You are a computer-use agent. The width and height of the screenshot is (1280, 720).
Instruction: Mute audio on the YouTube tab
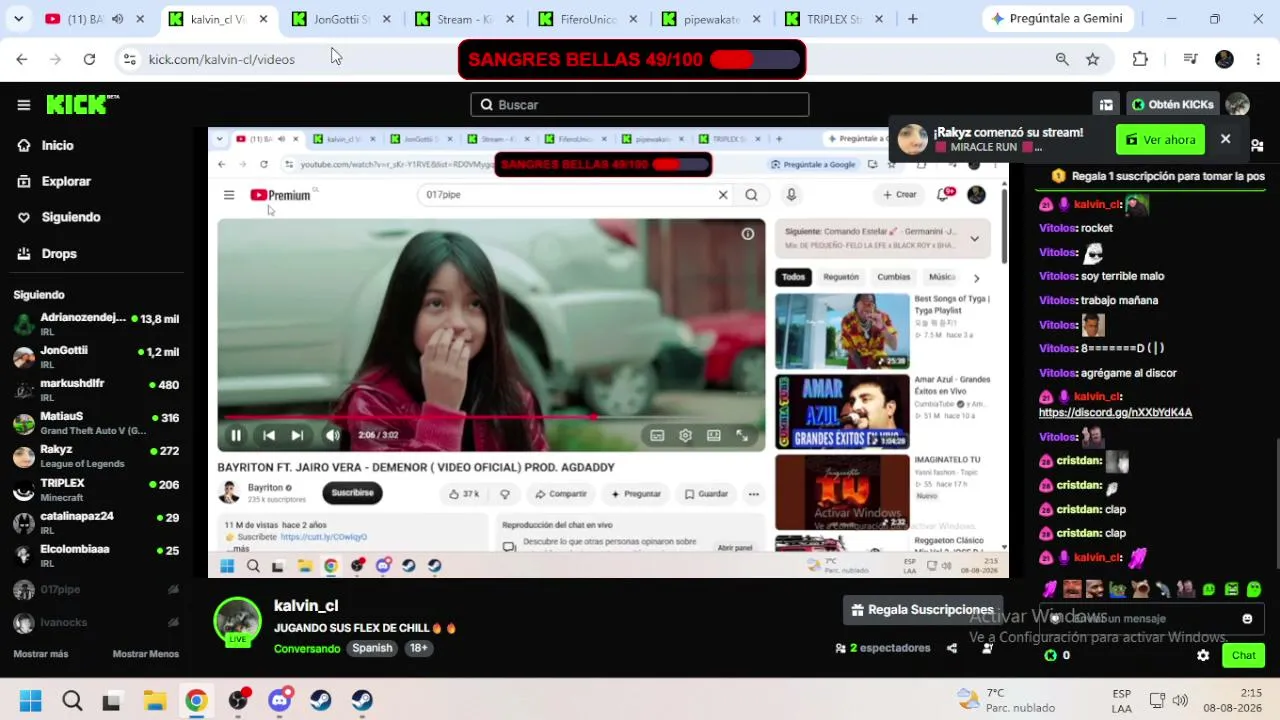tap(117, 19)
